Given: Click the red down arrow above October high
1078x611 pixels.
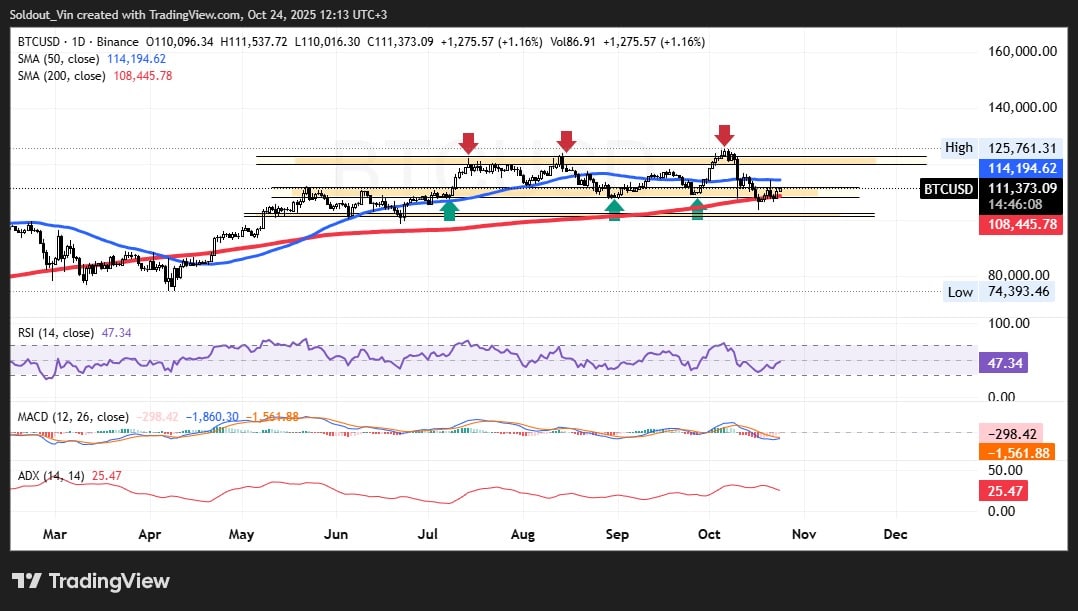Looking at the screenshot, I should [x=724, y=135].
